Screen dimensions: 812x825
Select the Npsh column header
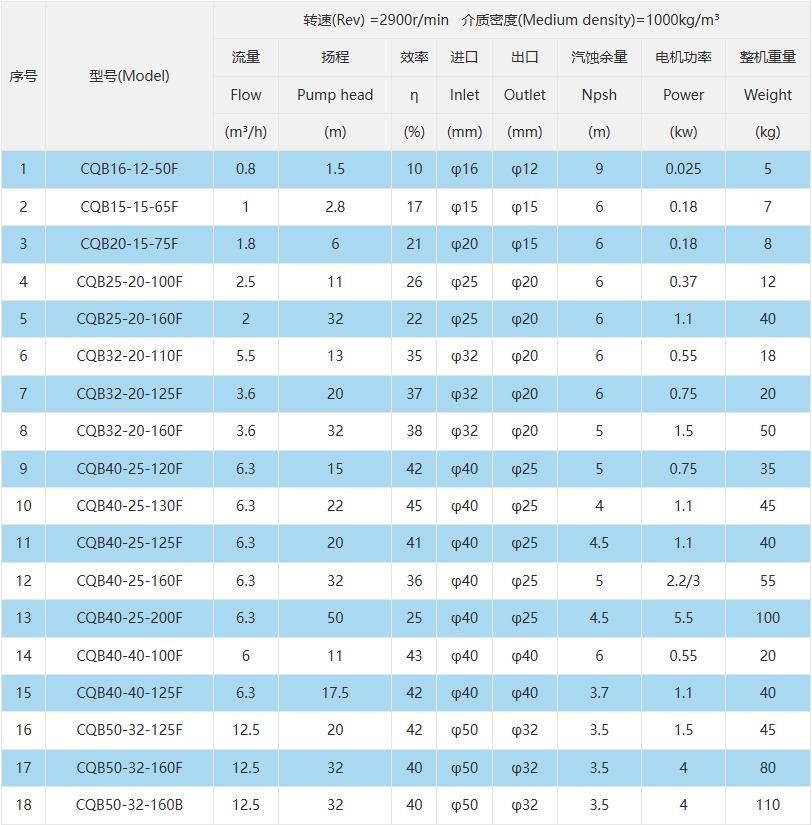[x=599, y=95]
